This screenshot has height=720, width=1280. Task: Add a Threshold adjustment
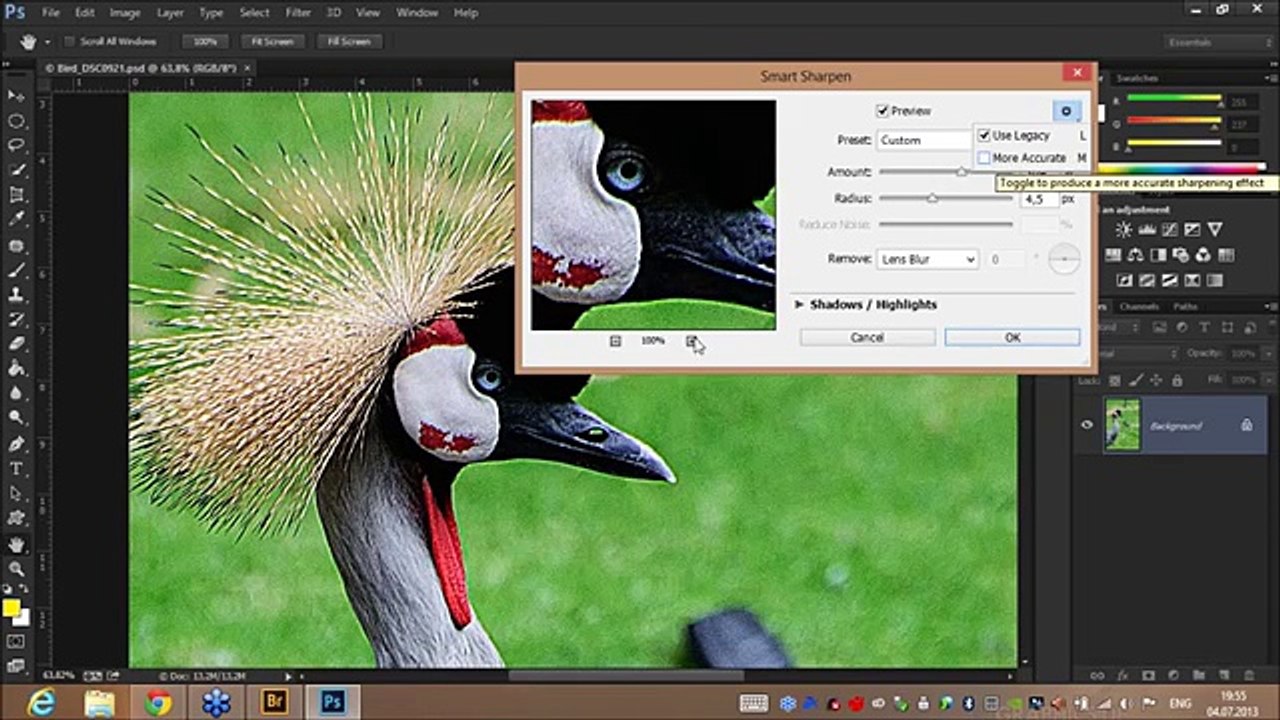1169,280
